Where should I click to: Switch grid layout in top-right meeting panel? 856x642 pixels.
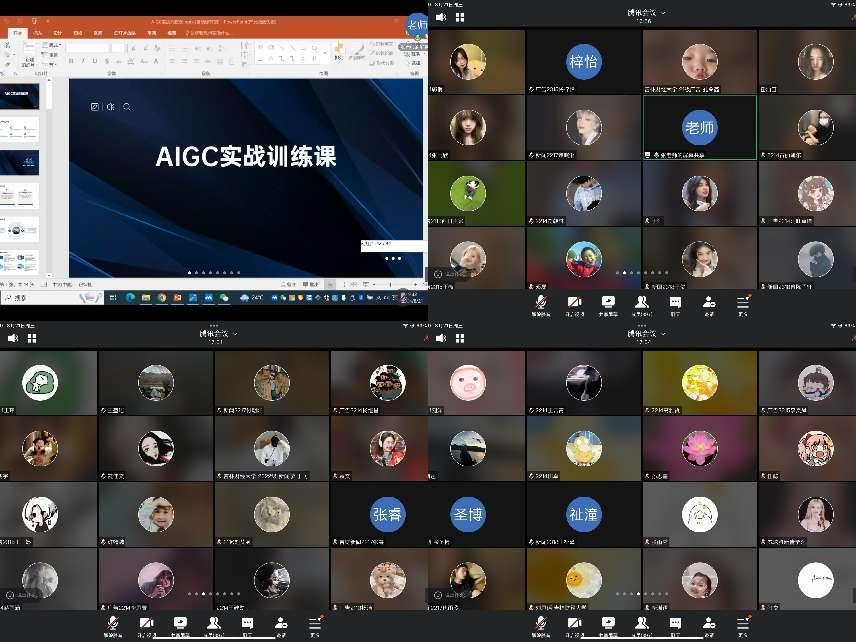click(460, 17)
